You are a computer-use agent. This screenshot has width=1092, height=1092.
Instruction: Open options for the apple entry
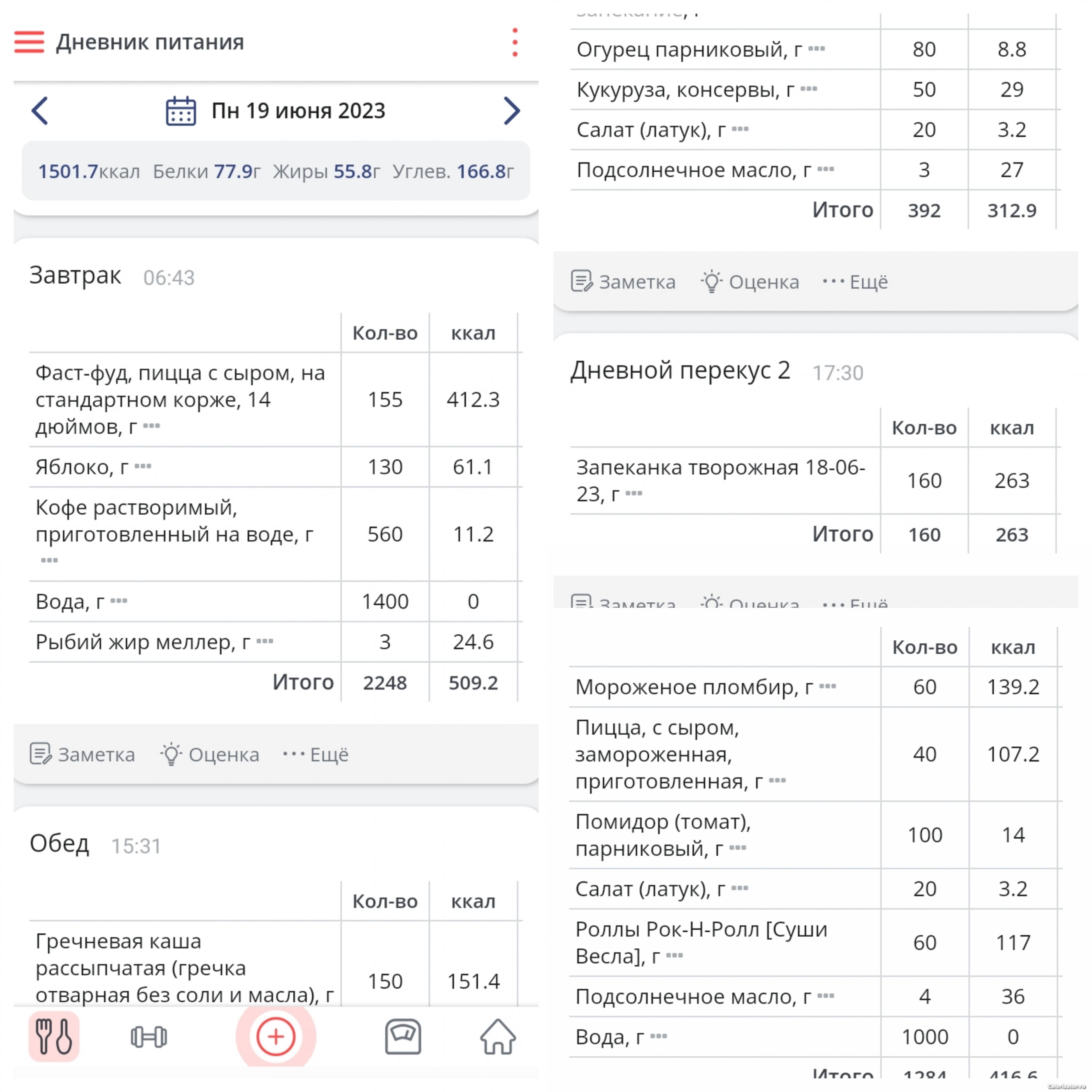(143, 466)
